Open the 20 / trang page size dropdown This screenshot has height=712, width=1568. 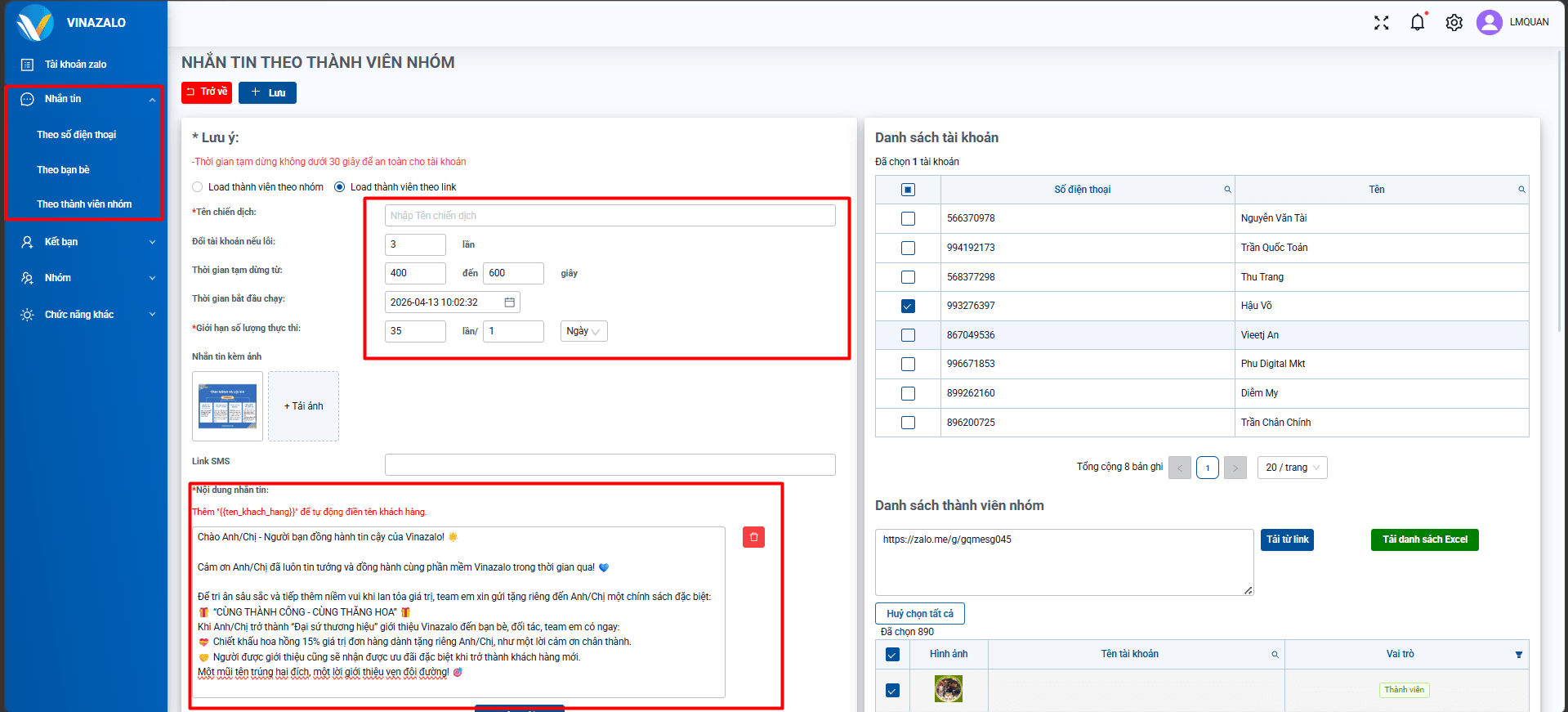[x=1292, y=468]
